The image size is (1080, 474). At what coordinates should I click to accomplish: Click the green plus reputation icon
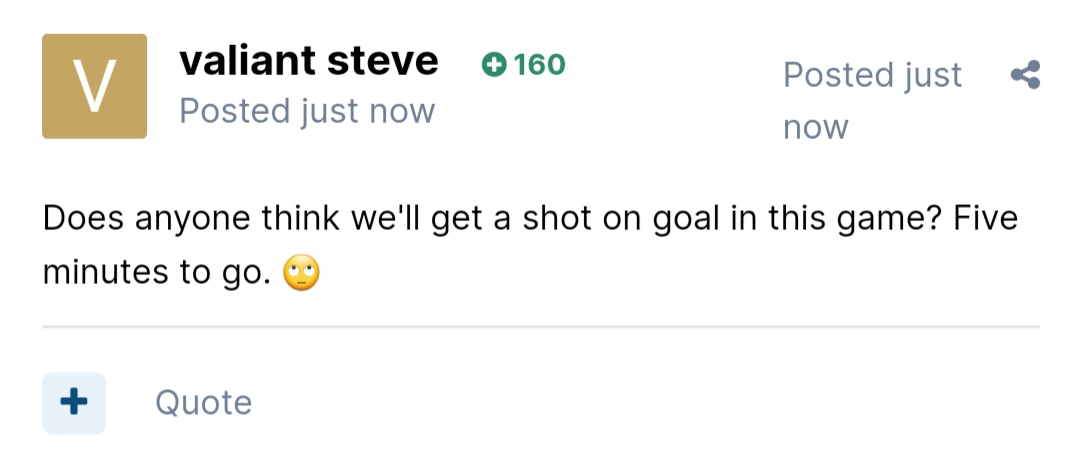click(494, 65)
